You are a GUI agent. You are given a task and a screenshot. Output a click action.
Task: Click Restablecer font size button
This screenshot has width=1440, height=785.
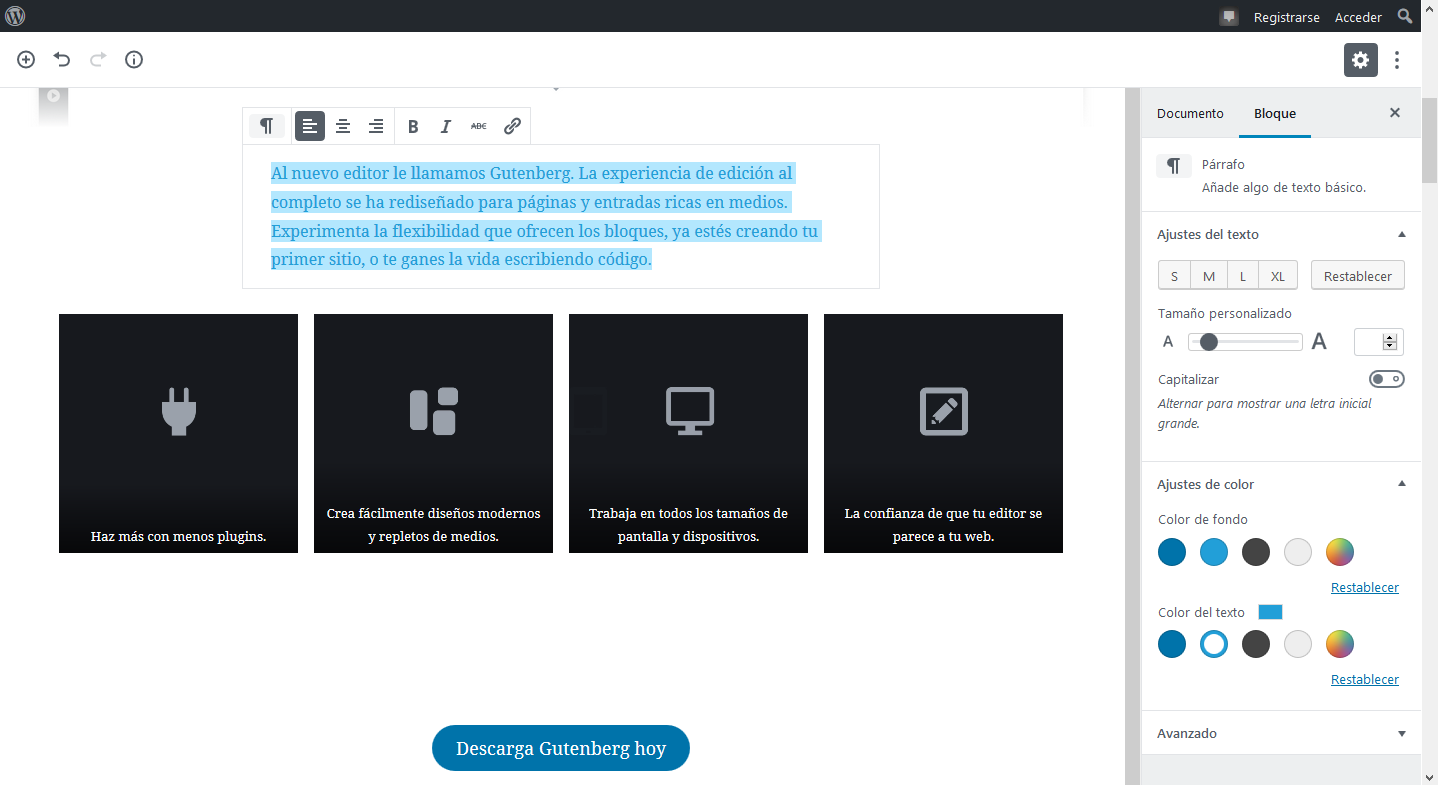(x=1358, y=276)
